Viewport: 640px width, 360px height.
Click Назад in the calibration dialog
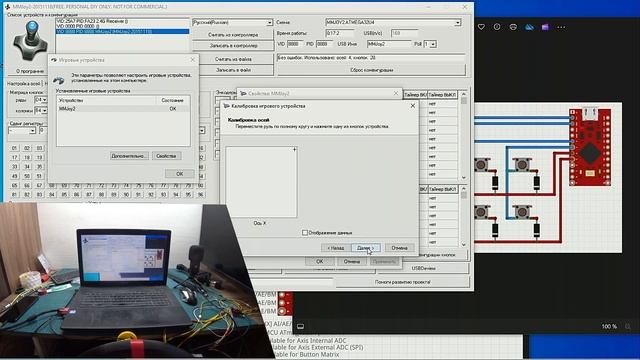[336, 248]
